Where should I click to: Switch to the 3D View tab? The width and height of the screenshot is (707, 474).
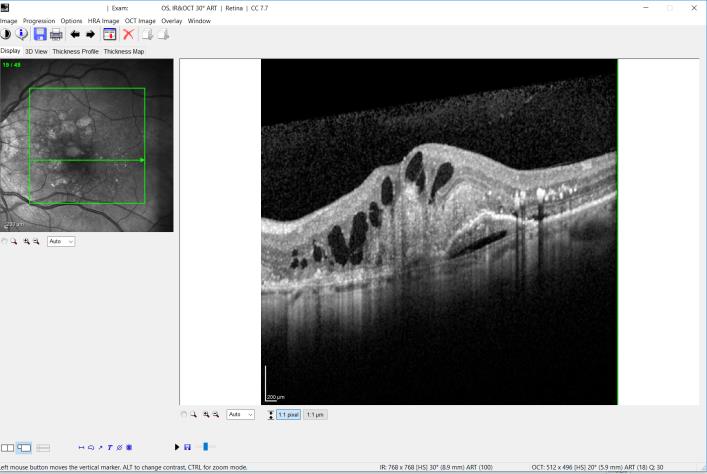click(36, 51)
